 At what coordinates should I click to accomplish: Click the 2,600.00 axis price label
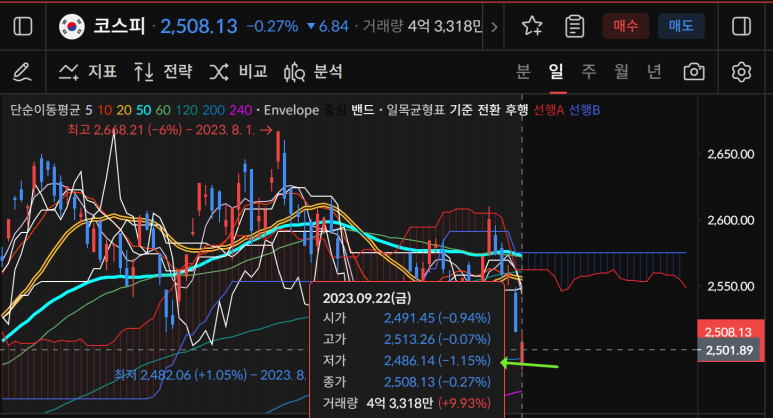click(731, 220)
